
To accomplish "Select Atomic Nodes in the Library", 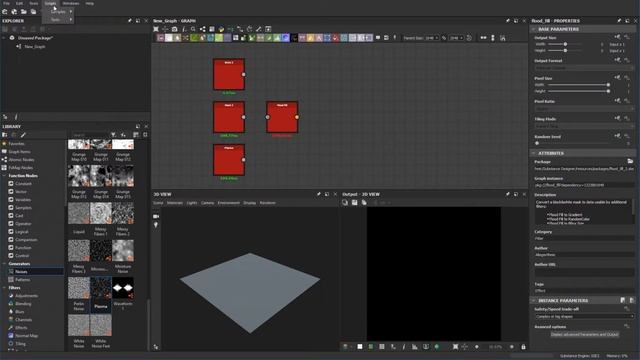I will point(21,160).
